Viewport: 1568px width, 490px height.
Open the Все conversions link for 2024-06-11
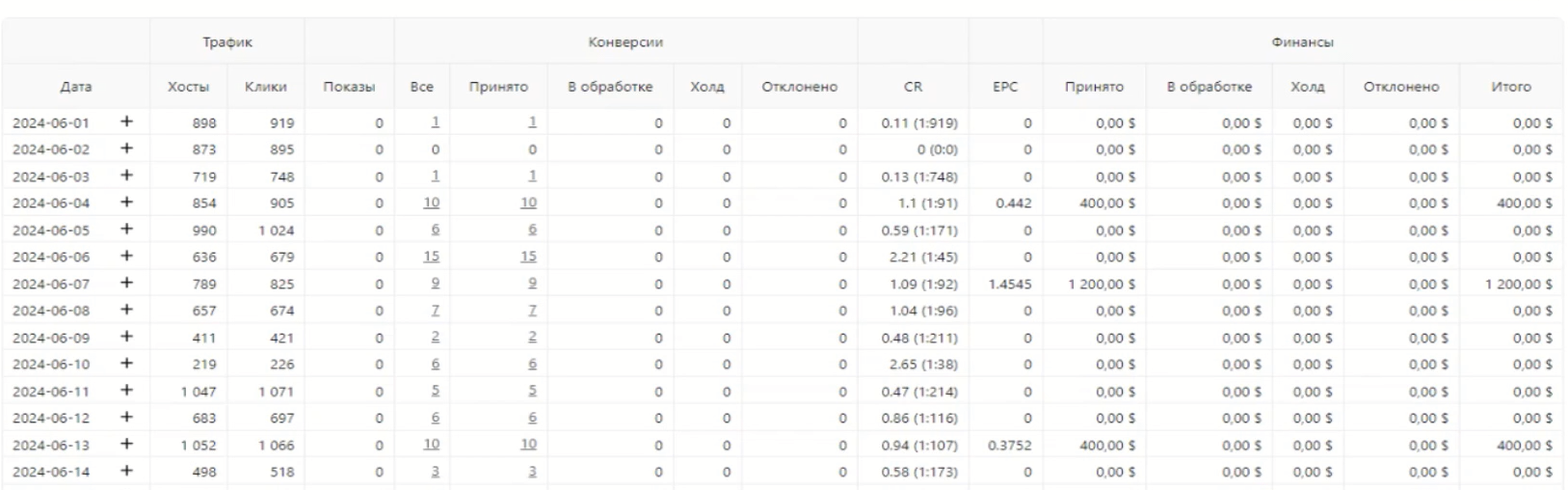[x=436, y=391]
